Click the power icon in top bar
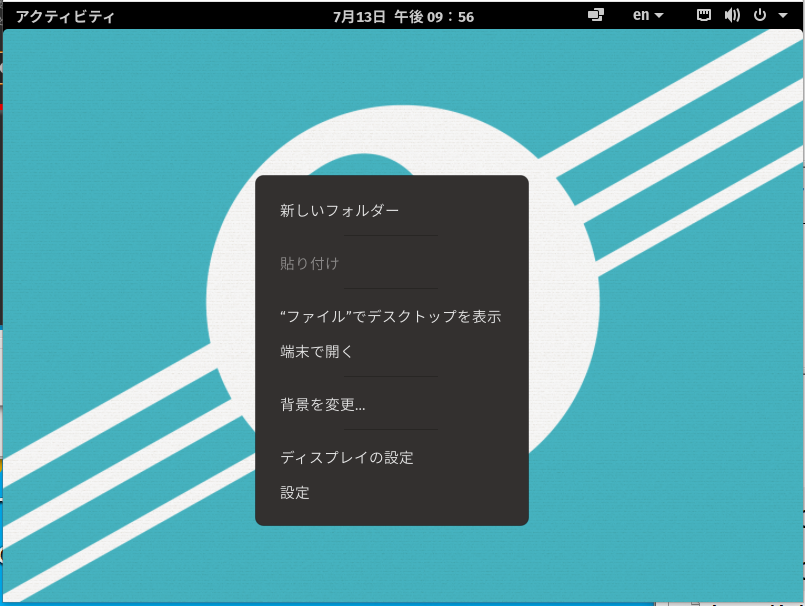The width and height of the screenshot is (805, 606). click(760, 15)
